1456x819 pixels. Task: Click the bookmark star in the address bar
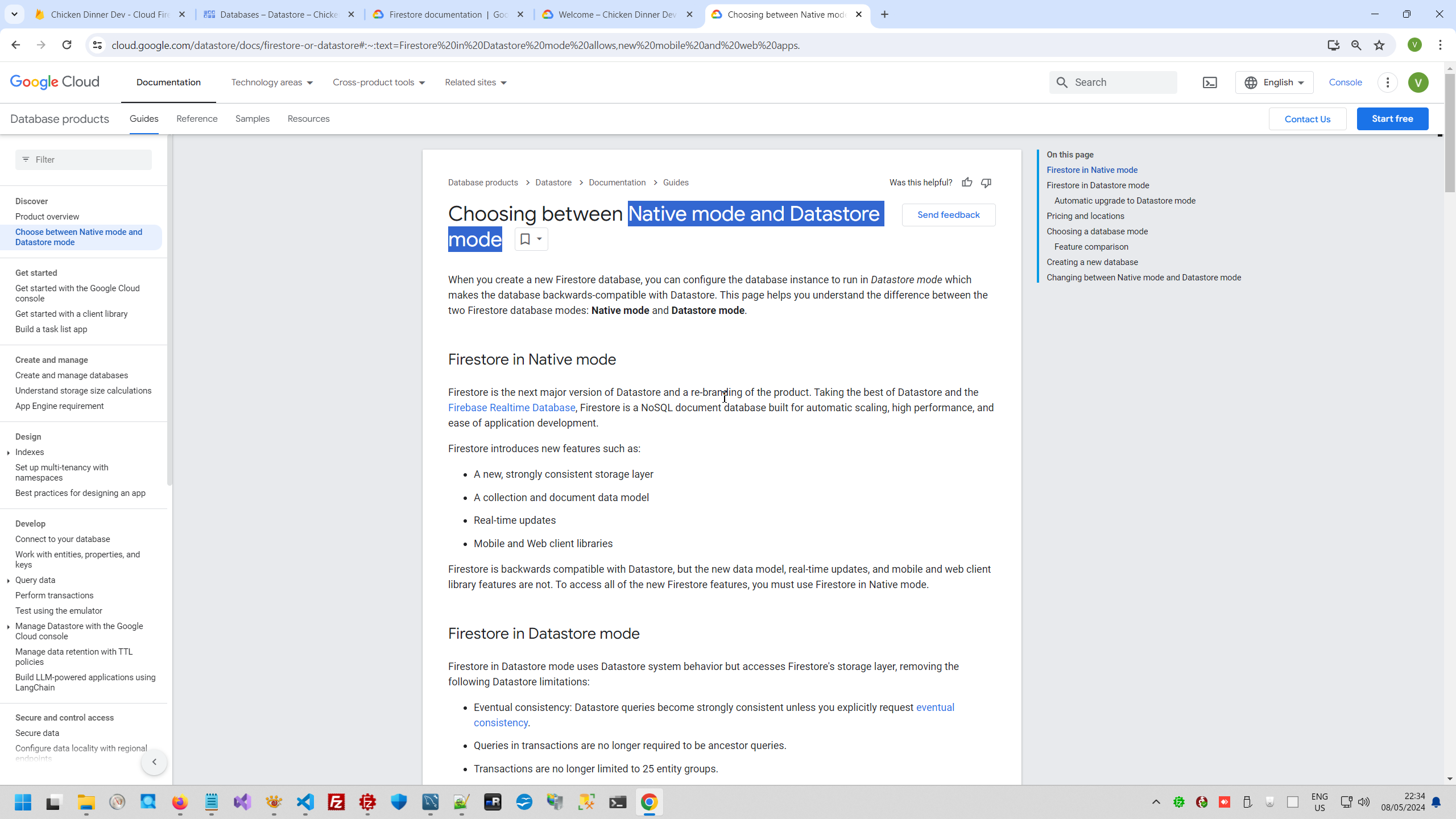point(1379,45)
